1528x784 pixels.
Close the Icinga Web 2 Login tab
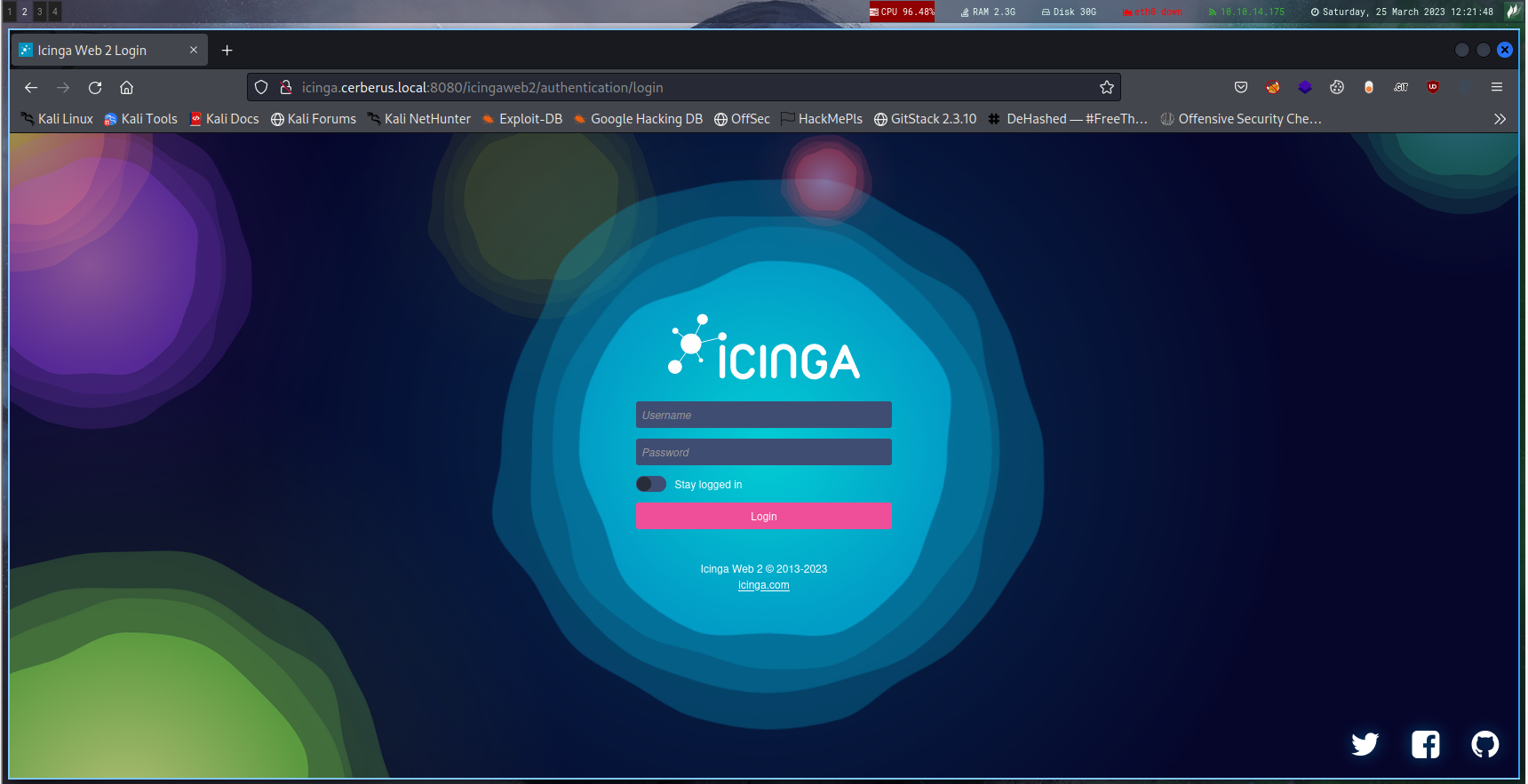coord(194,50)
